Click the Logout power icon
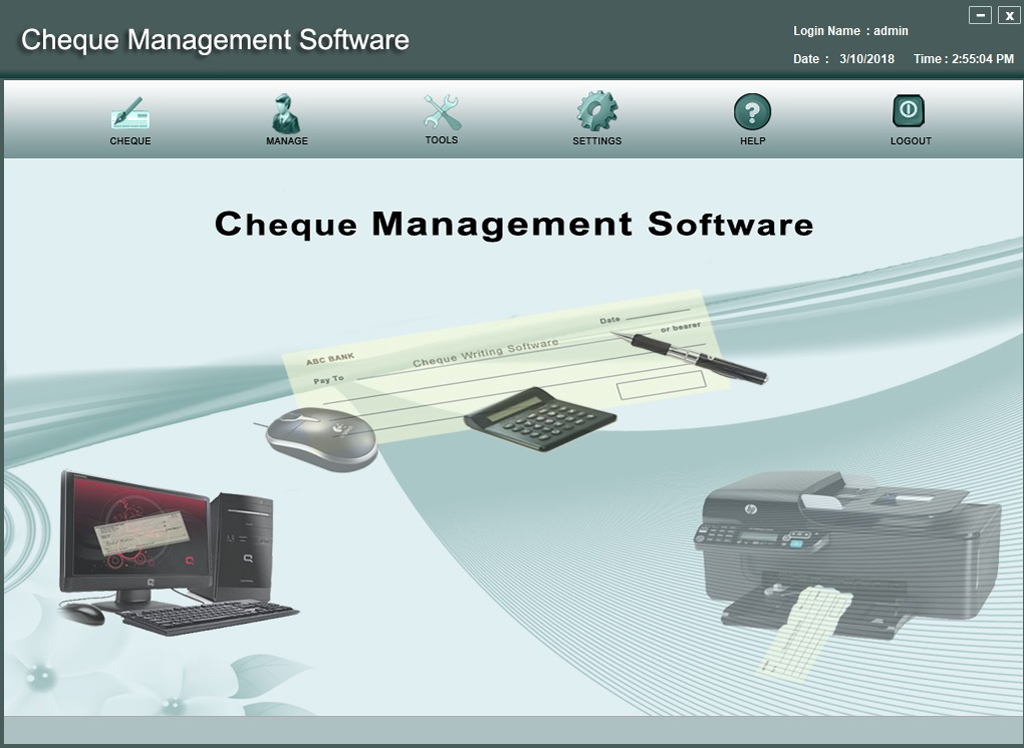1024x748 pixels. (909, 111)
